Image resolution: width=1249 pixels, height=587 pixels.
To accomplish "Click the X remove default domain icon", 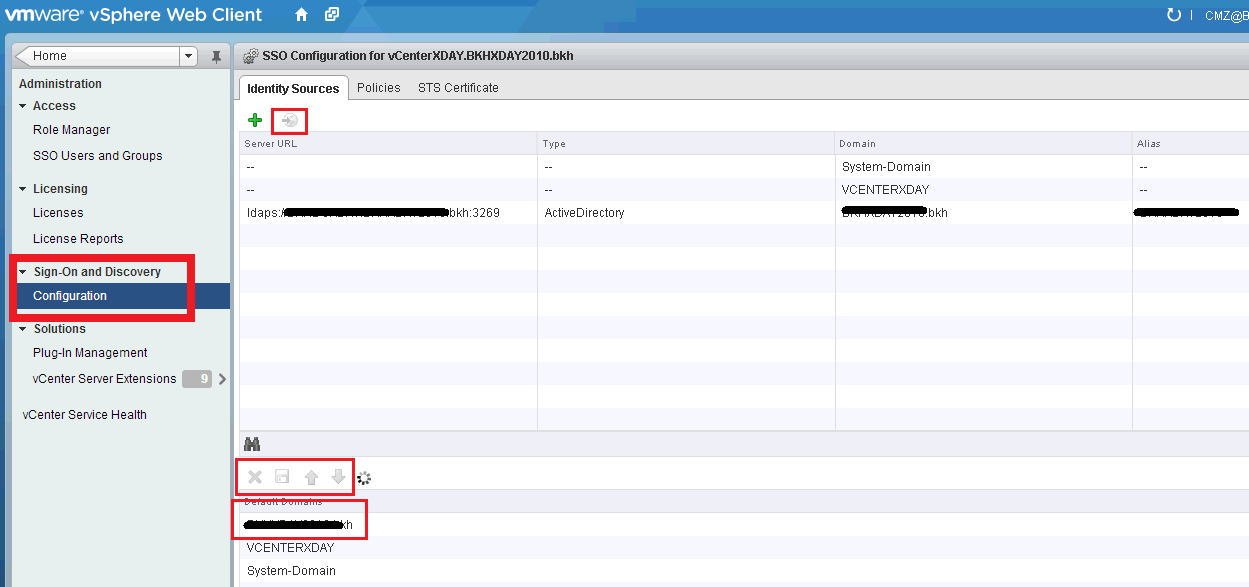I will 255,477.
